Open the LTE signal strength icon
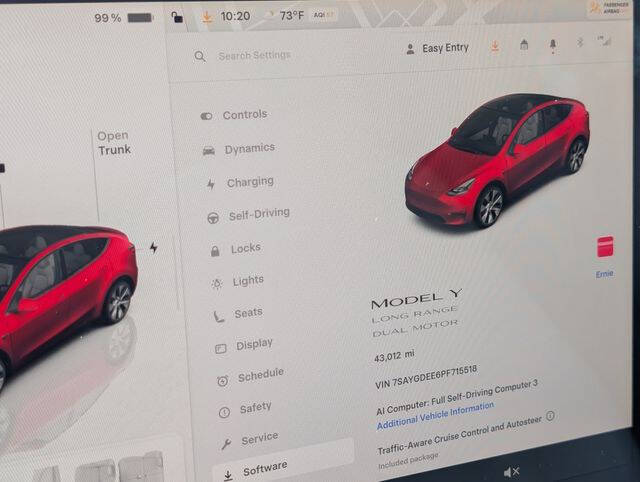The image size is (640, 482). [604, 41]
